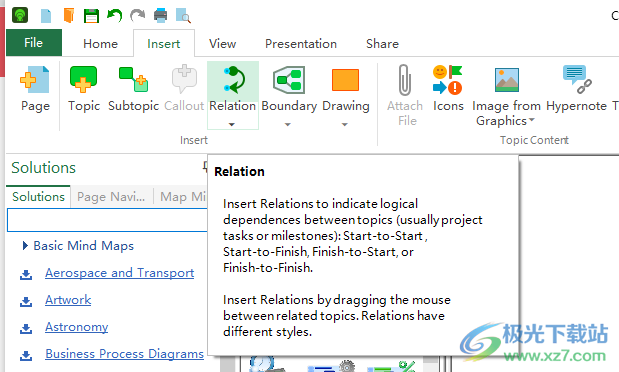Open the Presentation ribbon tab
This screenshot has height=372, width=619.
coord(301,43)
